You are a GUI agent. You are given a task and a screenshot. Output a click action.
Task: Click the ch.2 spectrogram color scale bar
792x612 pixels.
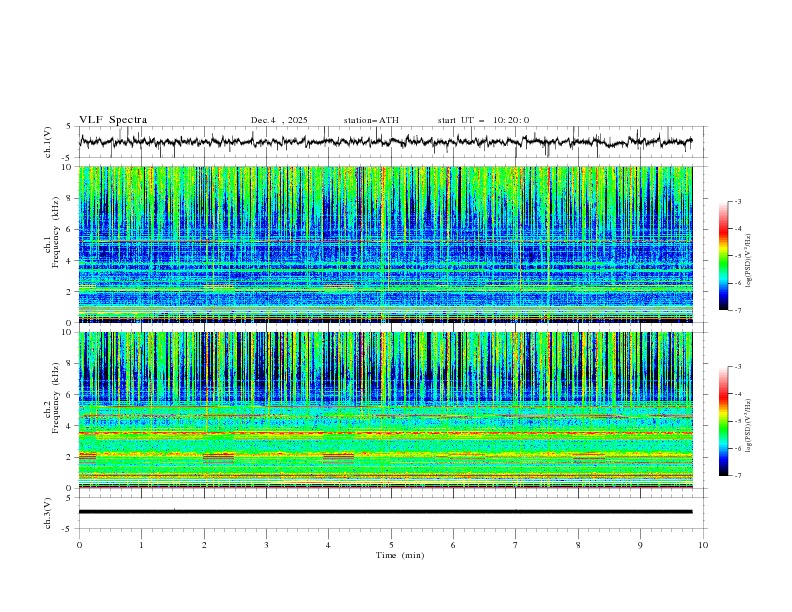(724, 421)
